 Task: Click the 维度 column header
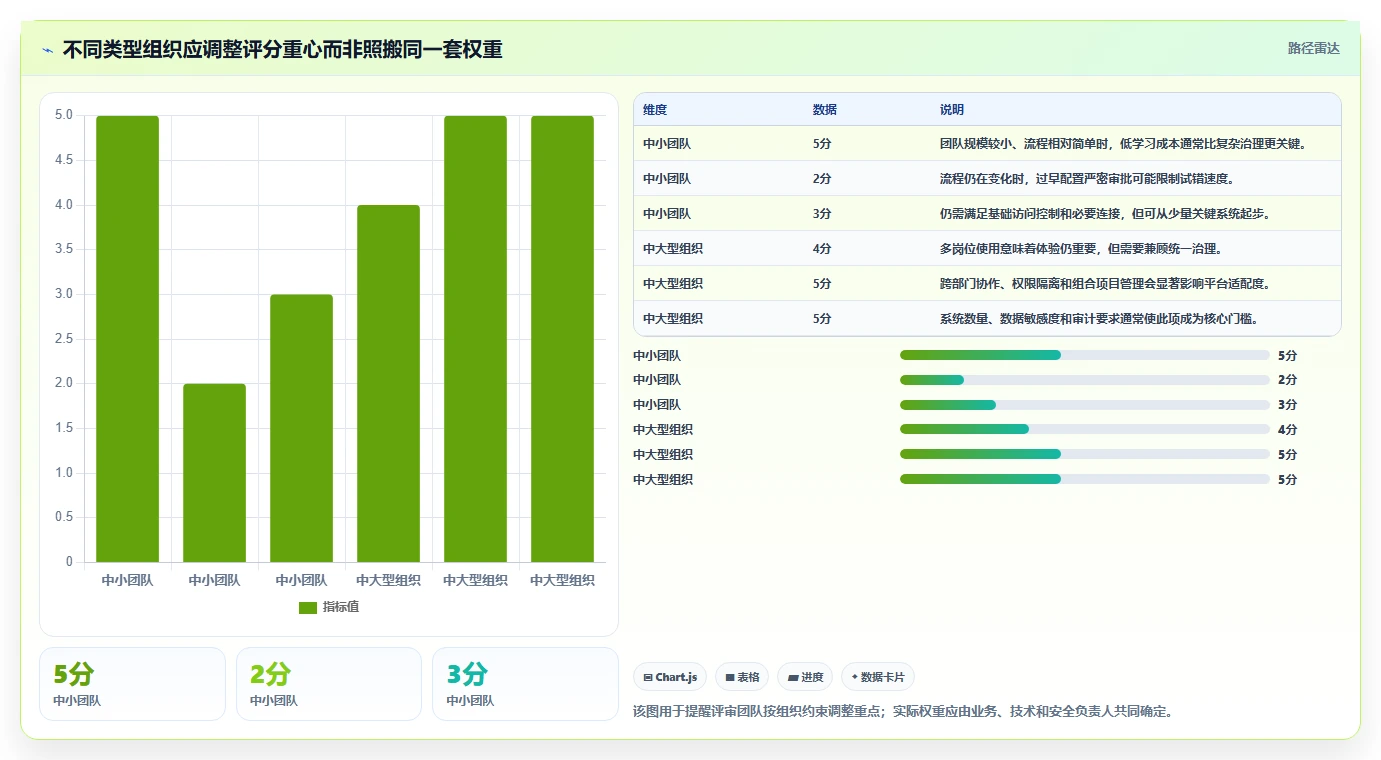click(655, 110)
